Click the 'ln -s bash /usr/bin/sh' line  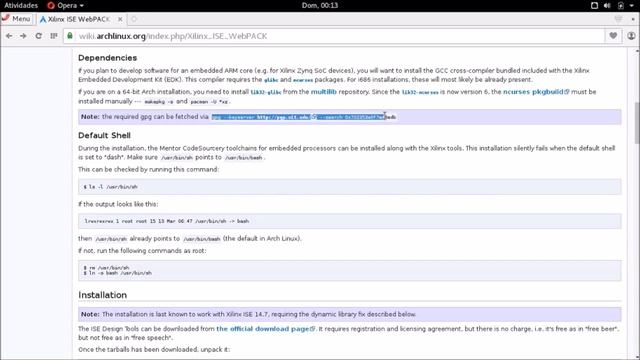pos(118,273)
